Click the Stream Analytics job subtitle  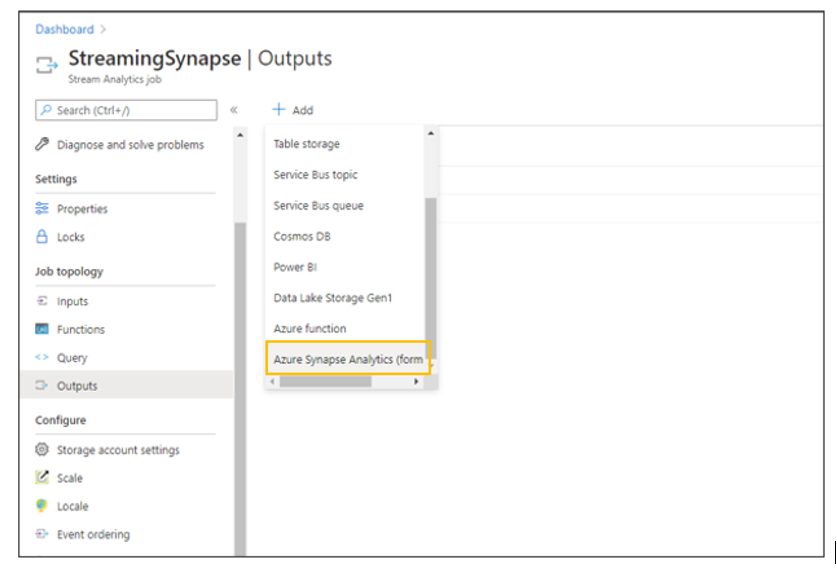click(x=115, y=80)
